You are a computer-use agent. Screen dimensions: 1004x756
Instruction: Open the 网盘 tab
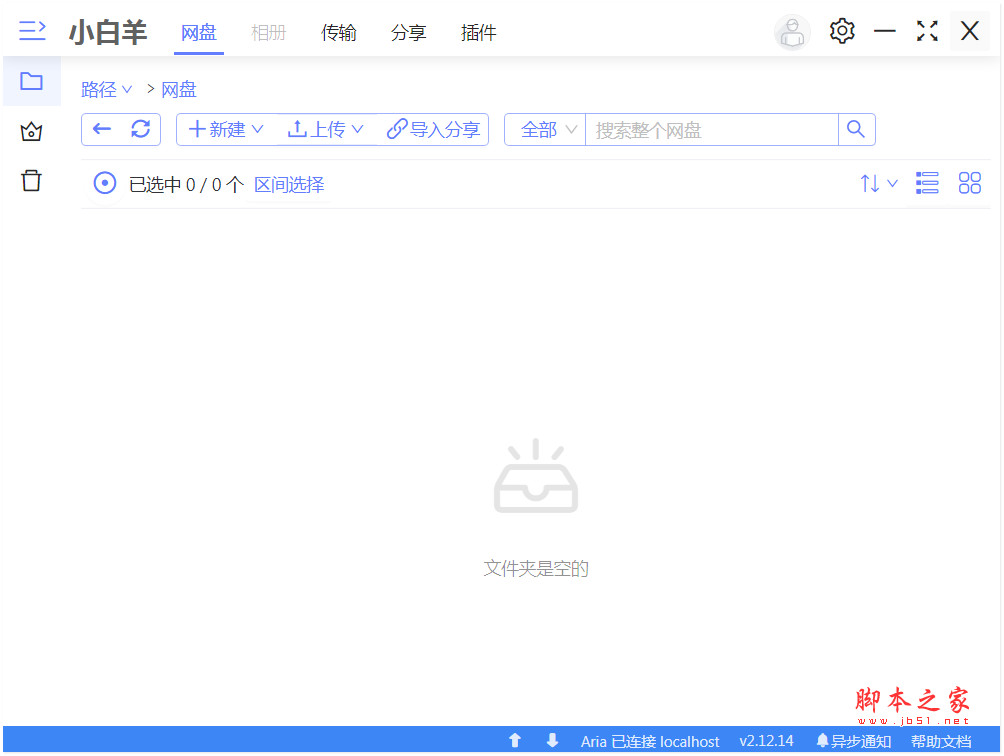coord(198,33)
